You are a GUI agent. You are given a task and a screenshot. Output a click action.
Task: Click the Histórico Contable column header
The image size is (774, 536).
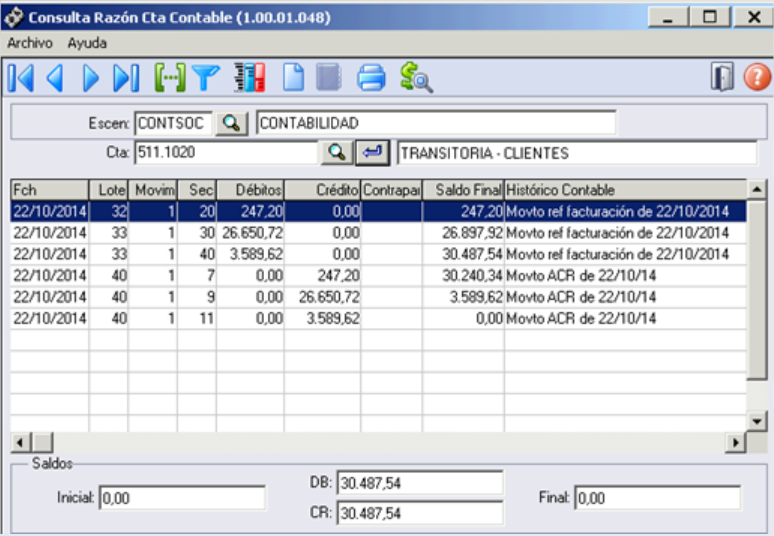tap(625, 190)
